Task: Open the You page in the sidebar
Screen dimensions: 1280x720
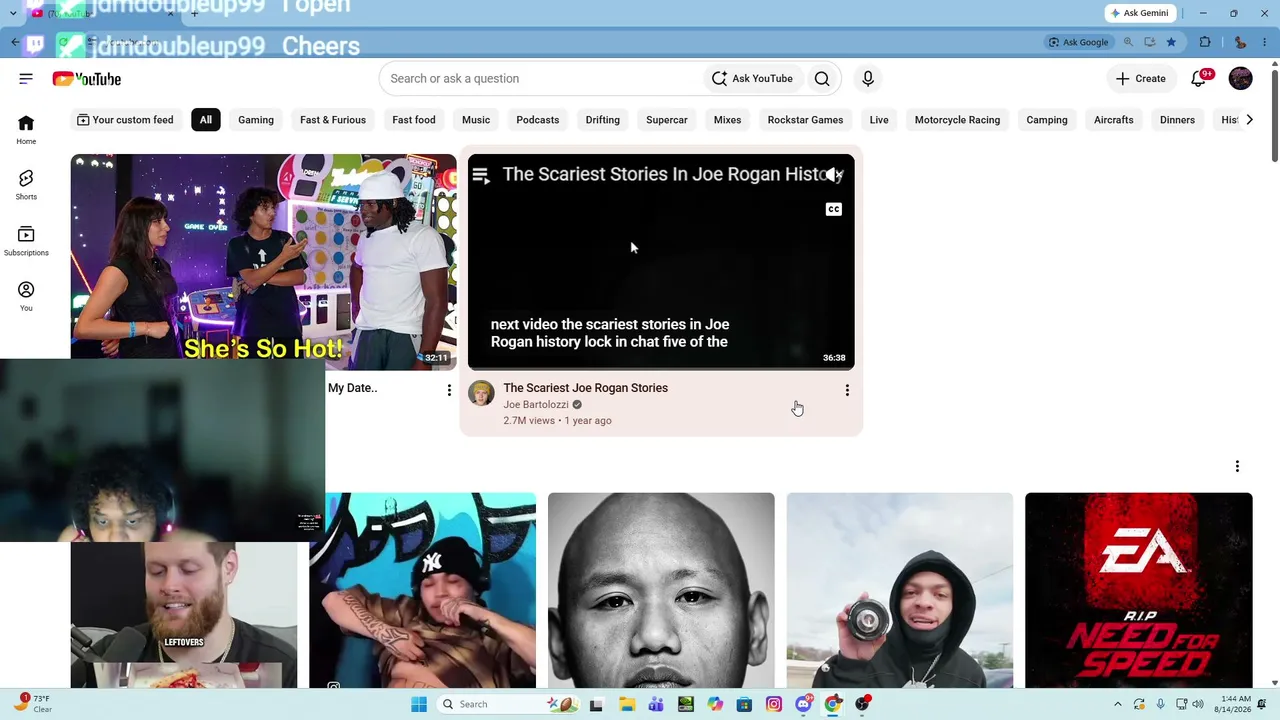Action: pyautogui.click(x=26, y=296)
